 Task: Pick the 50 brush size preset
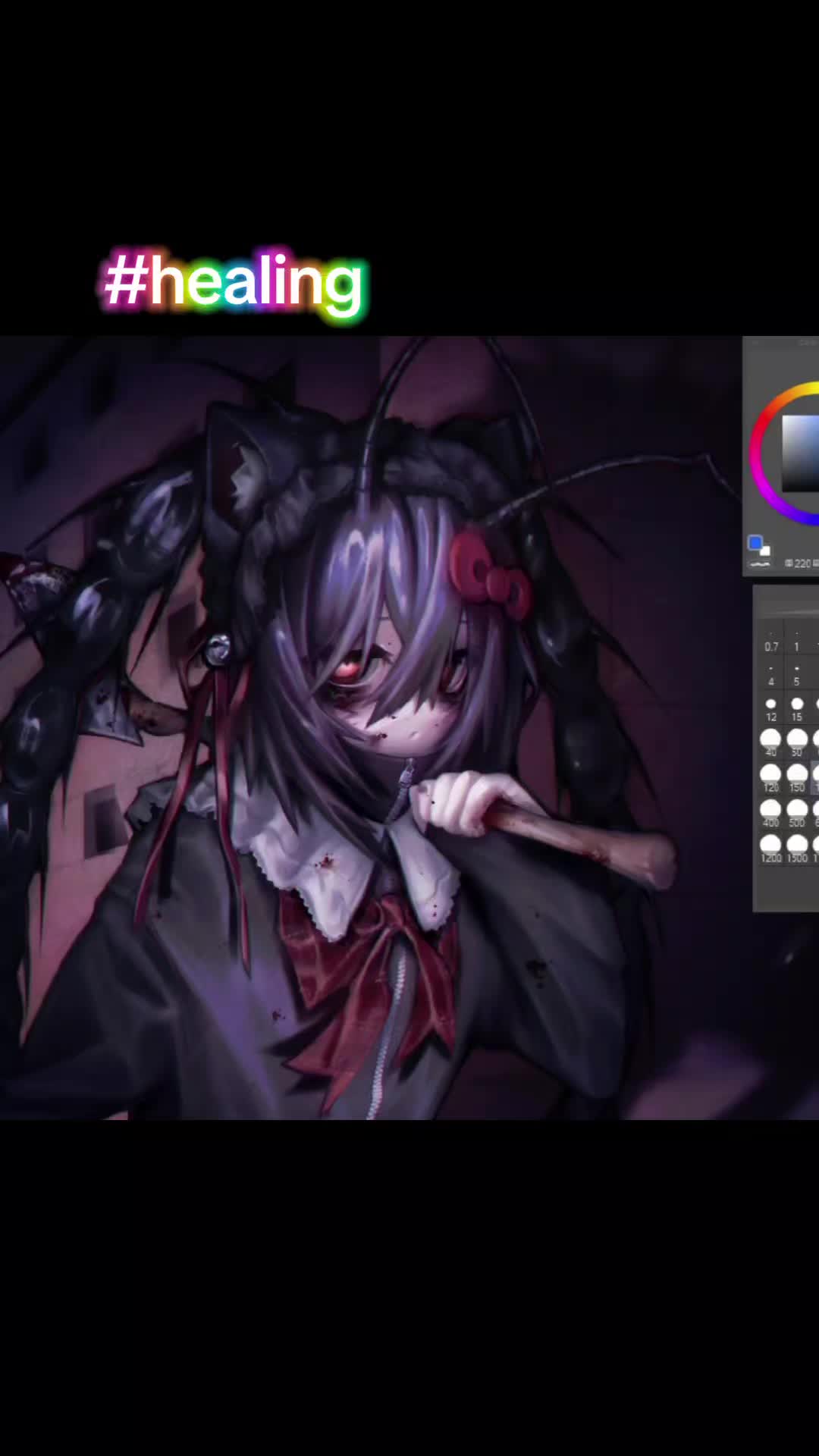[x=796, y=744]
